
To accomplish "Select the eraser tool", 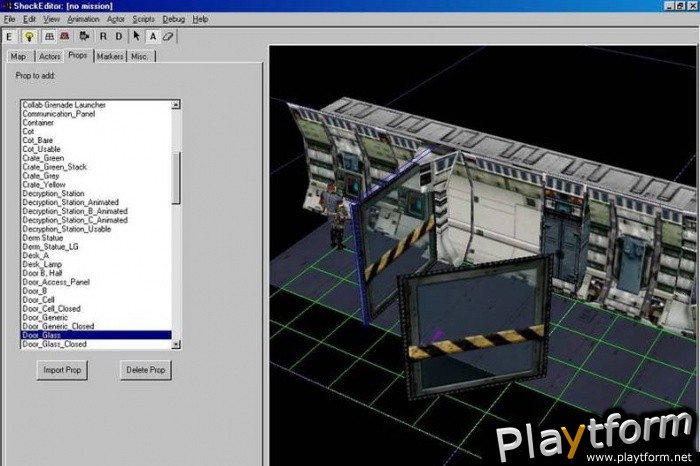I will 168,37.
